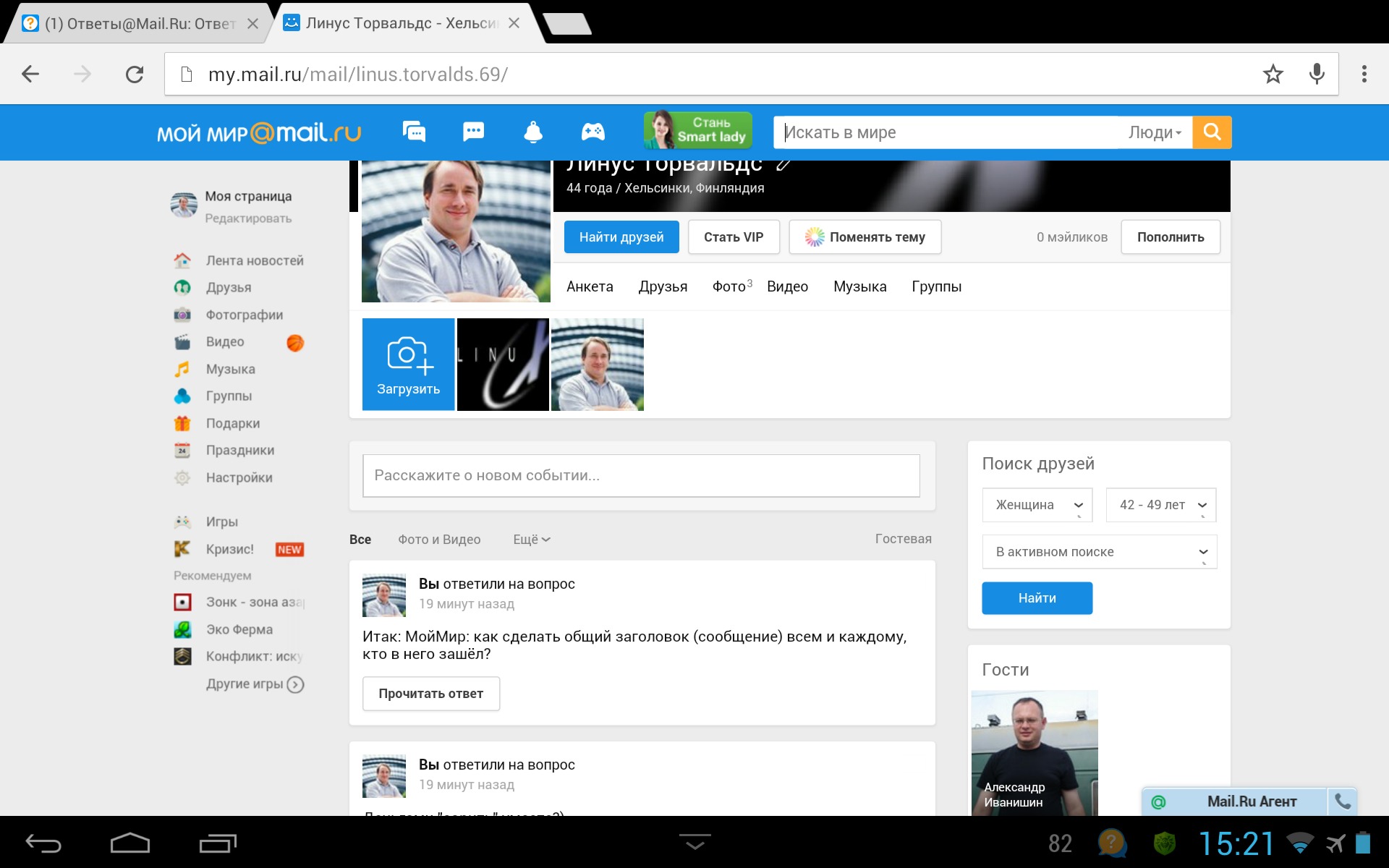Bookmark page with star icon
The image size is (1389, 868).
click(x=1273, y=74)
